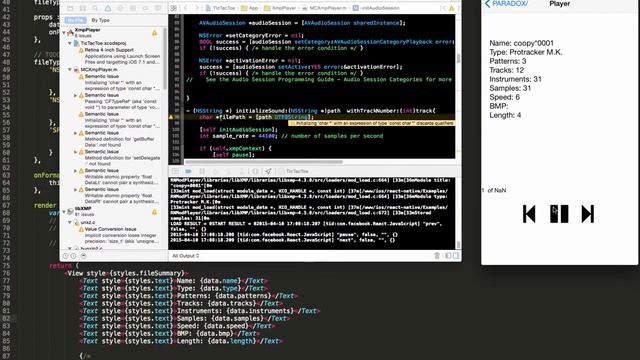
Task: Switch issue list to By Type
Action: 100,20
